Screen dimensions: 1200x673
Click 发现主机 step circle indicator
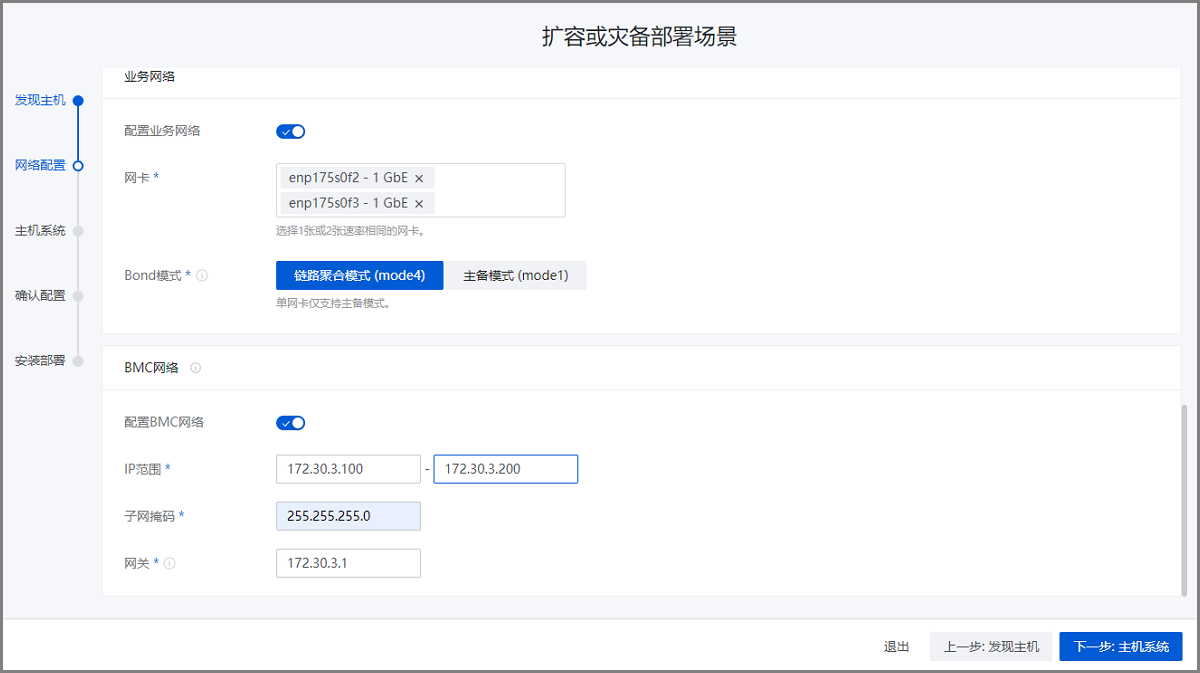pyautogui.click(x=78, y=100)
